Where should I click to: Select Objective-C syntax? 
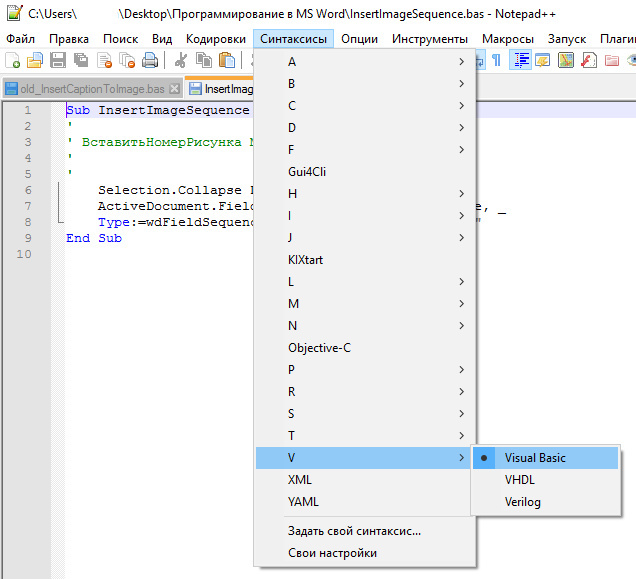364,348
